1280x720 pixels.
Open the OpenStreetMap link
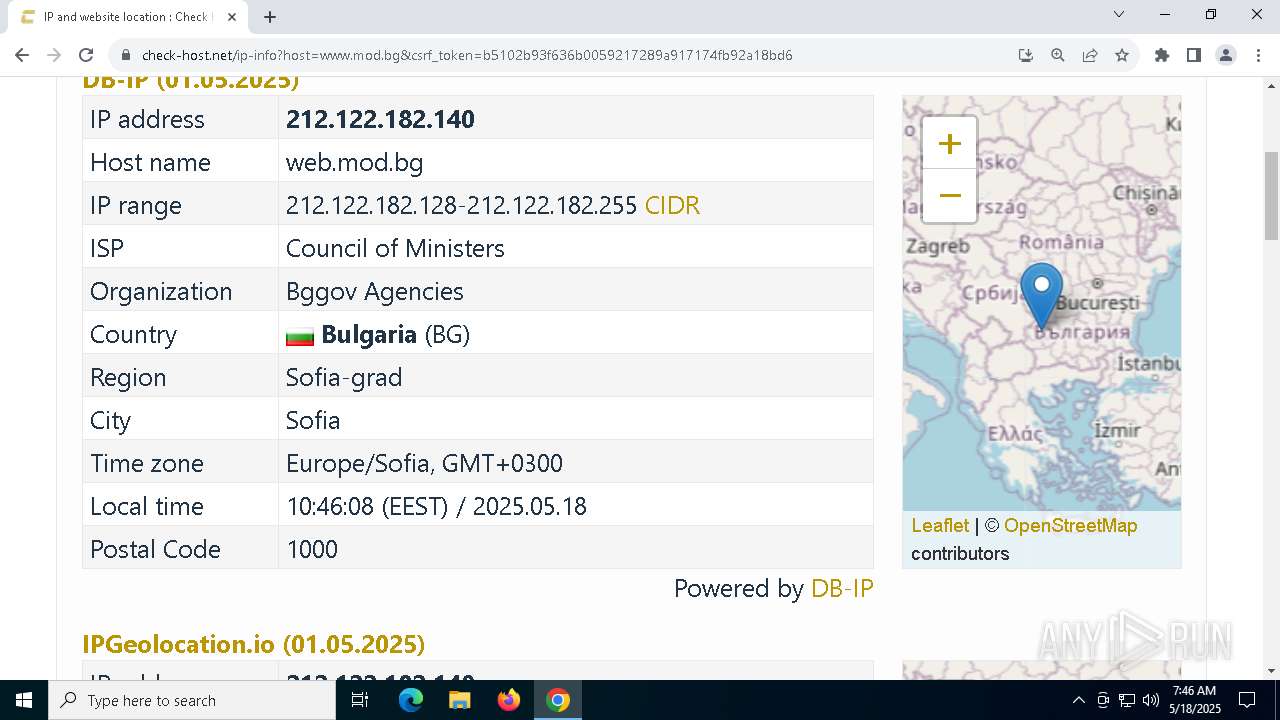(x=1070, y=525)
